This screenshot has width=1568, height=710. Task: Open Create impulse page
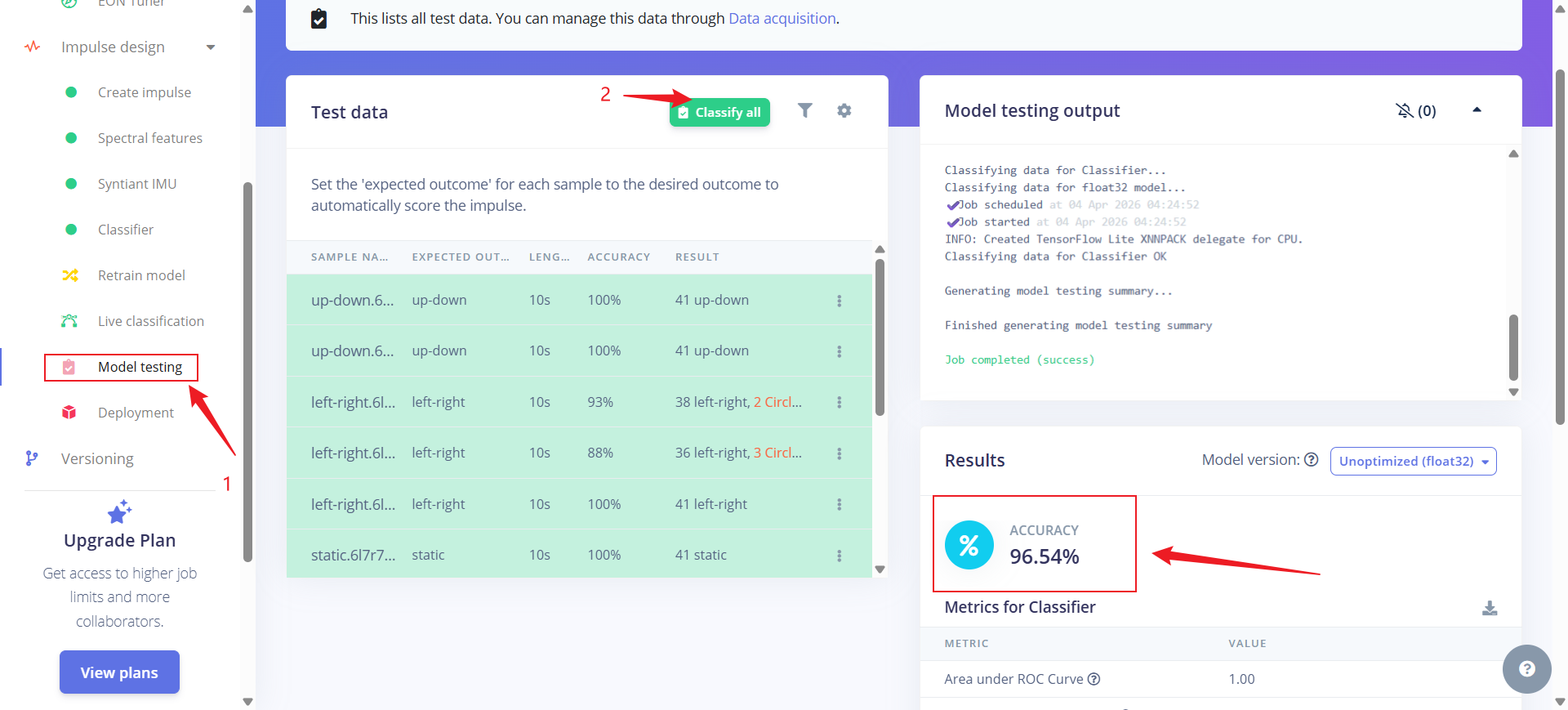(x=145, y=92)
